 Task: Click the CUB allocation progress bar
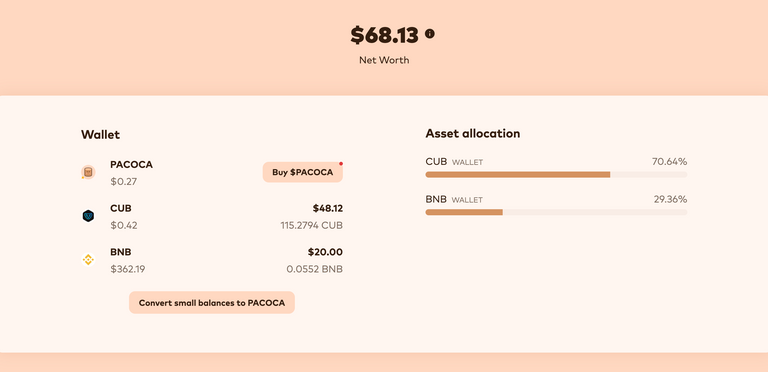point(556,174)
